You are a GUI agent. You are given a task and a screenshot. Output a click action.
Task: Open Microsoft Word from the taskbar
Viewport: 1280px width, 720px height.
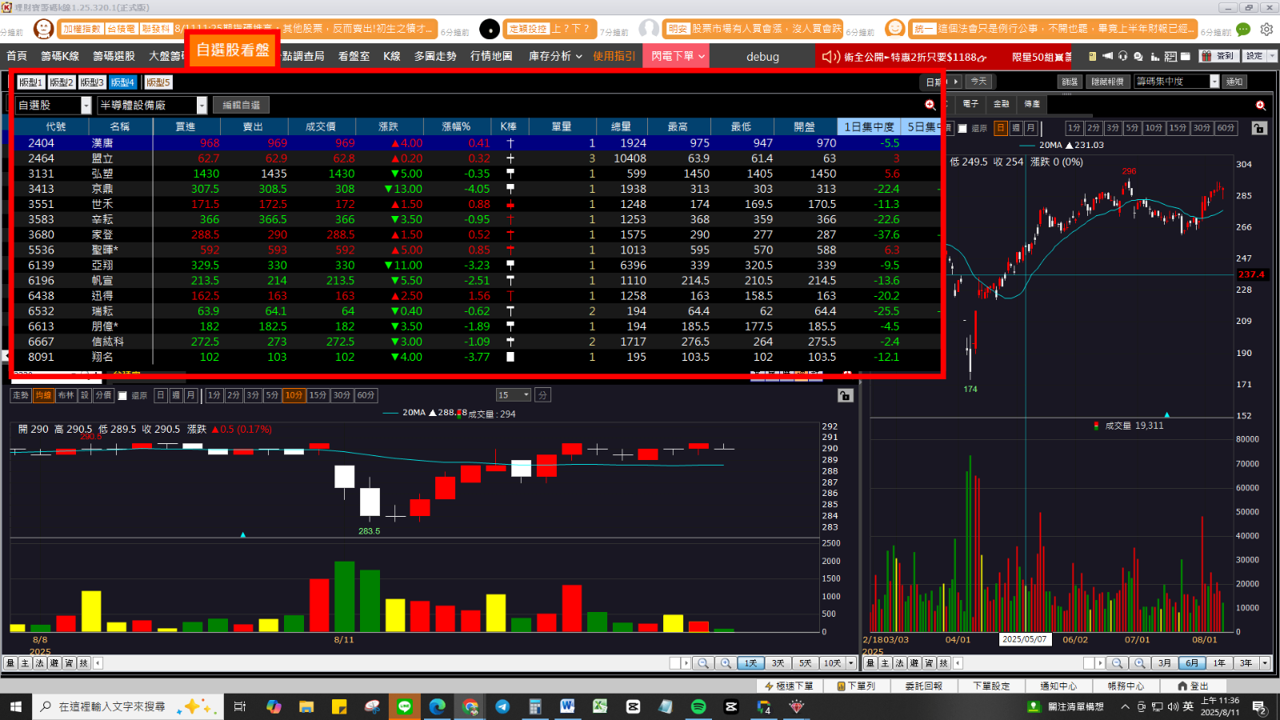click(x=568, y=707)
